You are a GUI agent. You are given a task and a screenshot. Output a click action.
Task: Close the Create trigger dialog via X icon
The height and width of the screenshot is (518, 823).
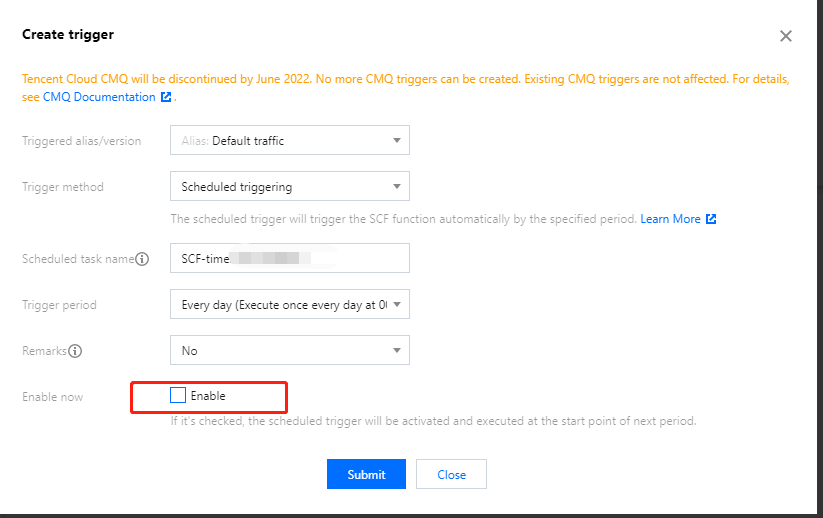[786, 36]
